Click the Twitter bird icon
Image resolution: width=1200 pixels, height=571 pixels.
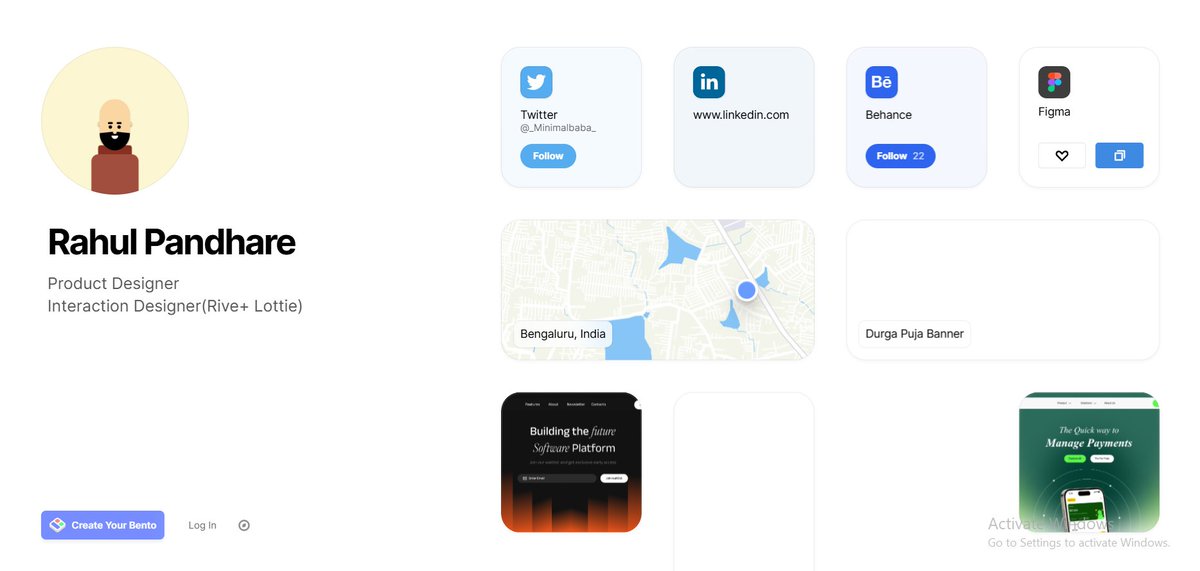(x=536, y=82)
